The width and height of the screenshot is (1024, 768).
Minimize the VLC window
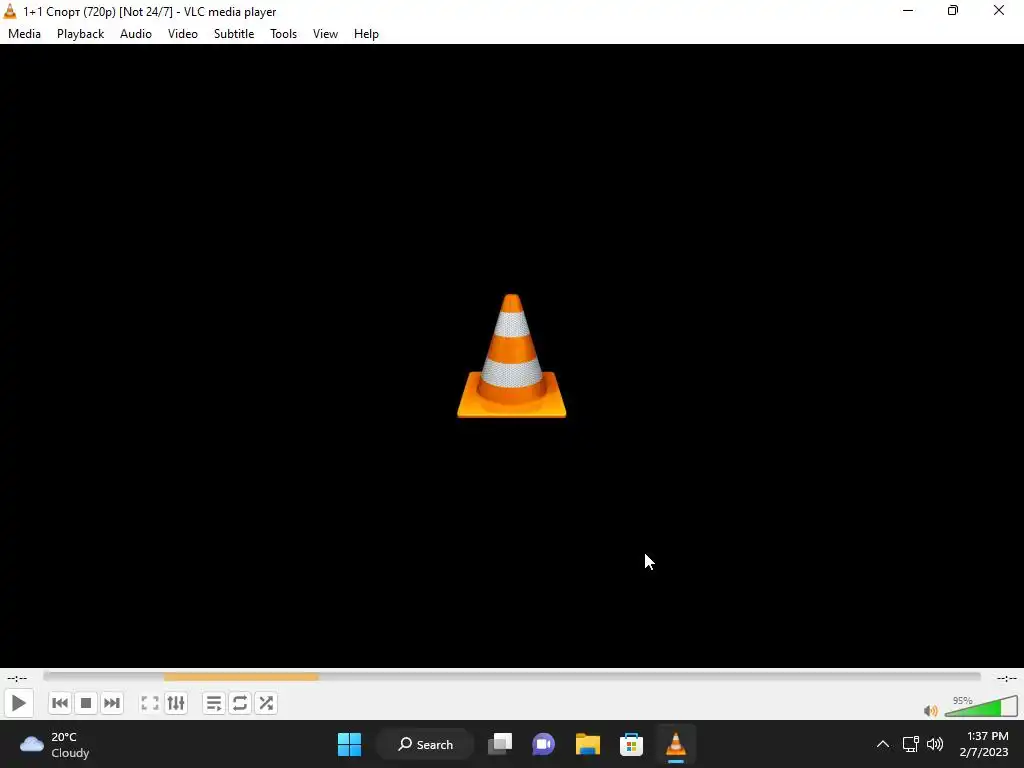point(908,11)
